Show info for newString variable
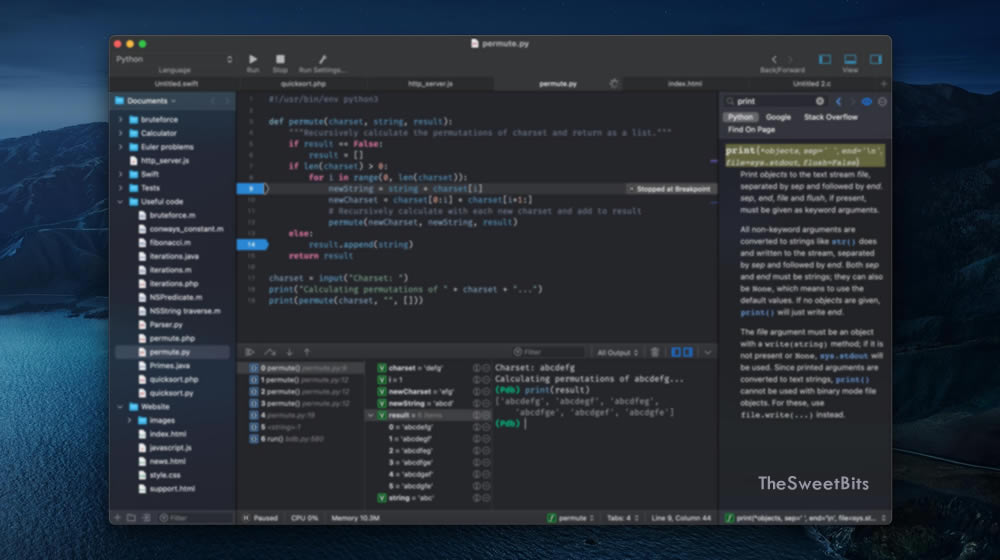The image size is (1000, 560). [476, 404]
